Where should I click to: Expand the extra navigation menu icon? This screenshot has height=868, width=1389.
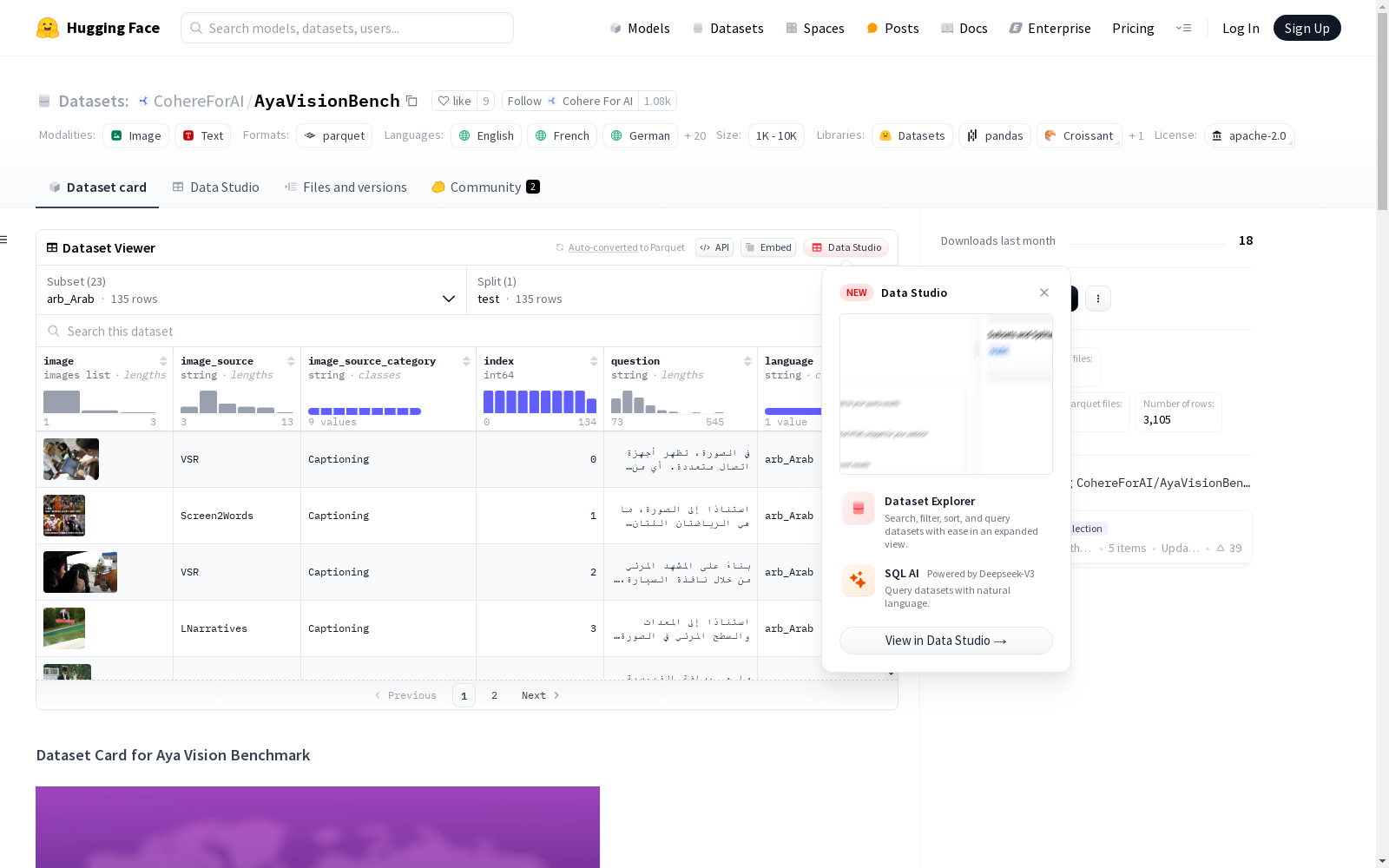(x=1183, y=28)
